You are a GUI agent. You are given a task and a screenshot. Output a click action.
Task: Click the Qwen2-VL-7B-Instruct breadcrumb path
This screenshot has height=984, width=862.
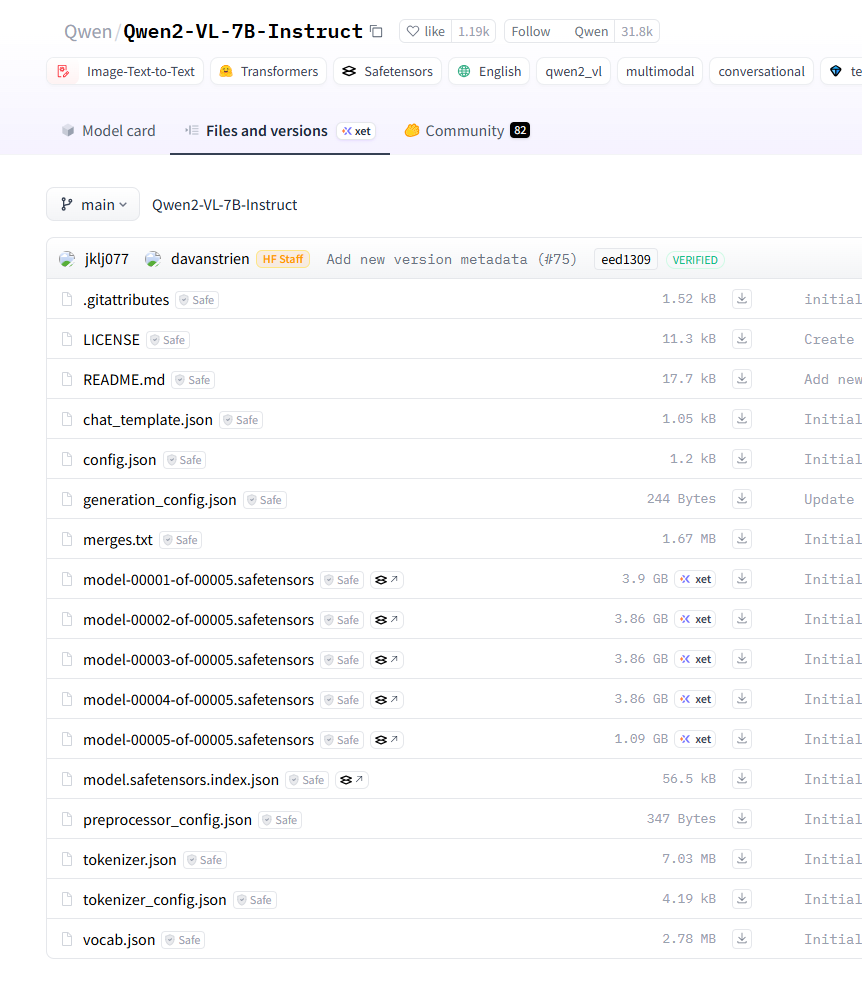click(225, 205)
